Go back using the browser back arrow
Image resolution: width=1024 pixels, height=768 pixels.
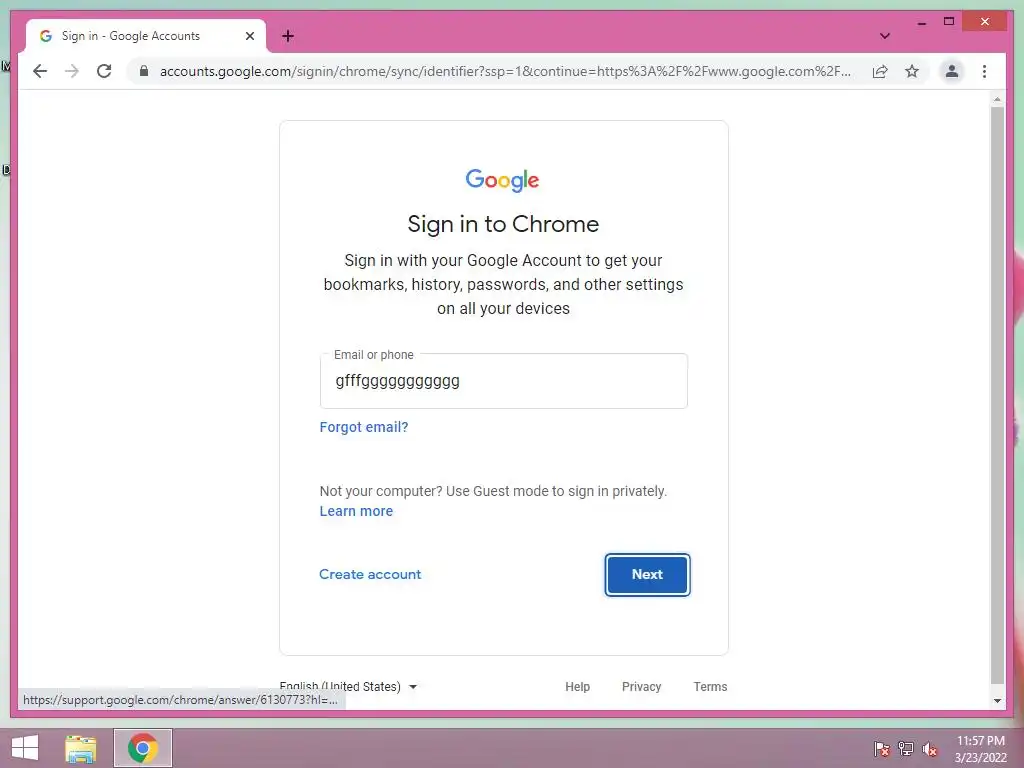(40, 71)
